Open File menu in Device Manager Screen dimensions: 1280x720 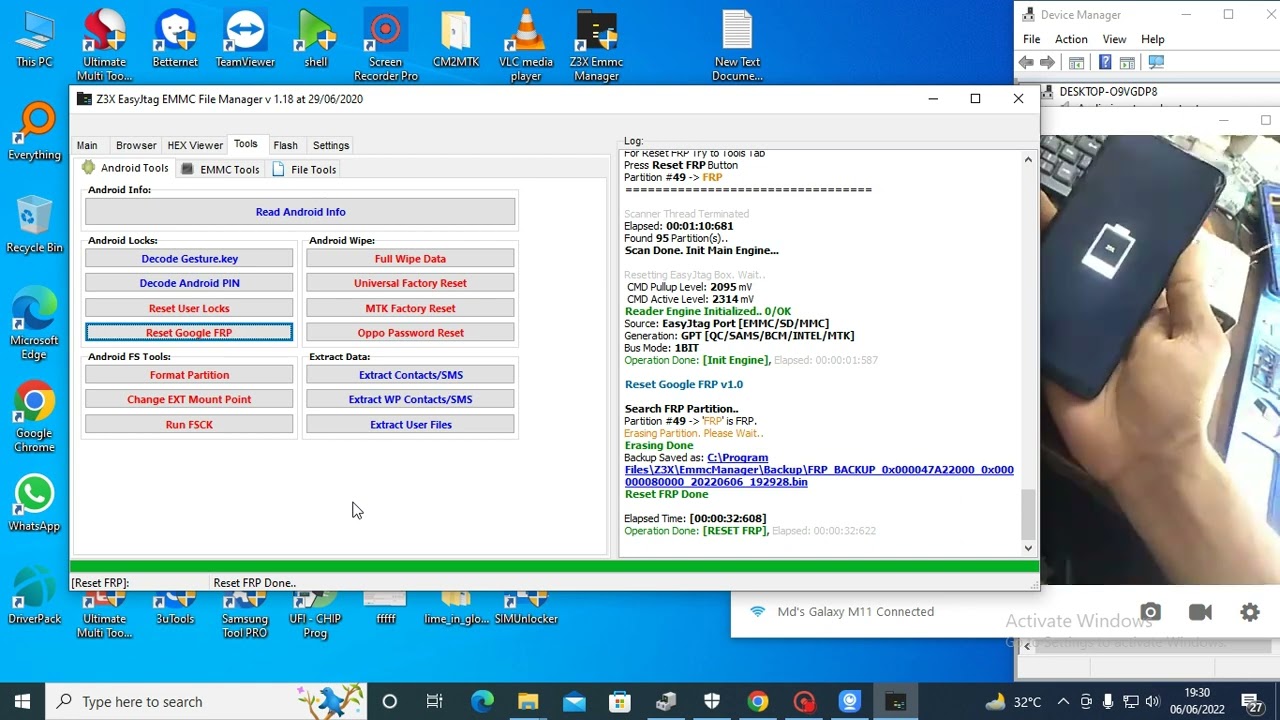1031,39
